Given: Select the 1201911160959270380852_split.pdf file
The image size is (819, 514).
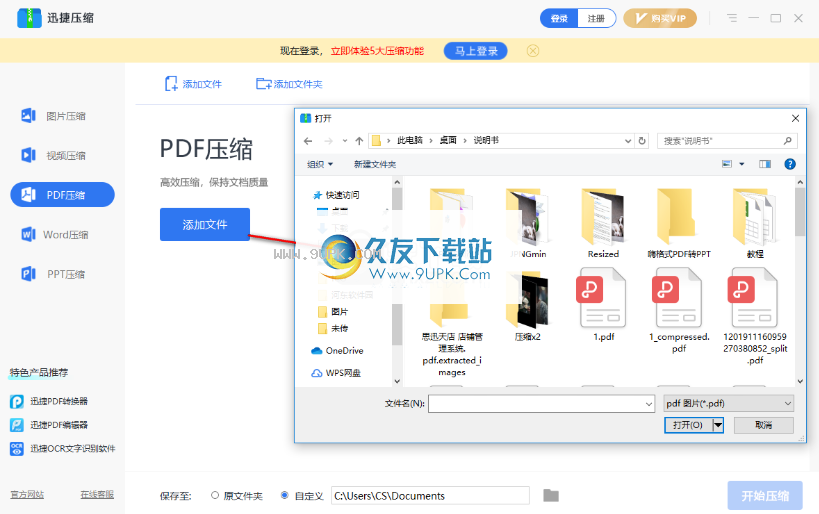Looking at the screenshot, I should 755,316.
